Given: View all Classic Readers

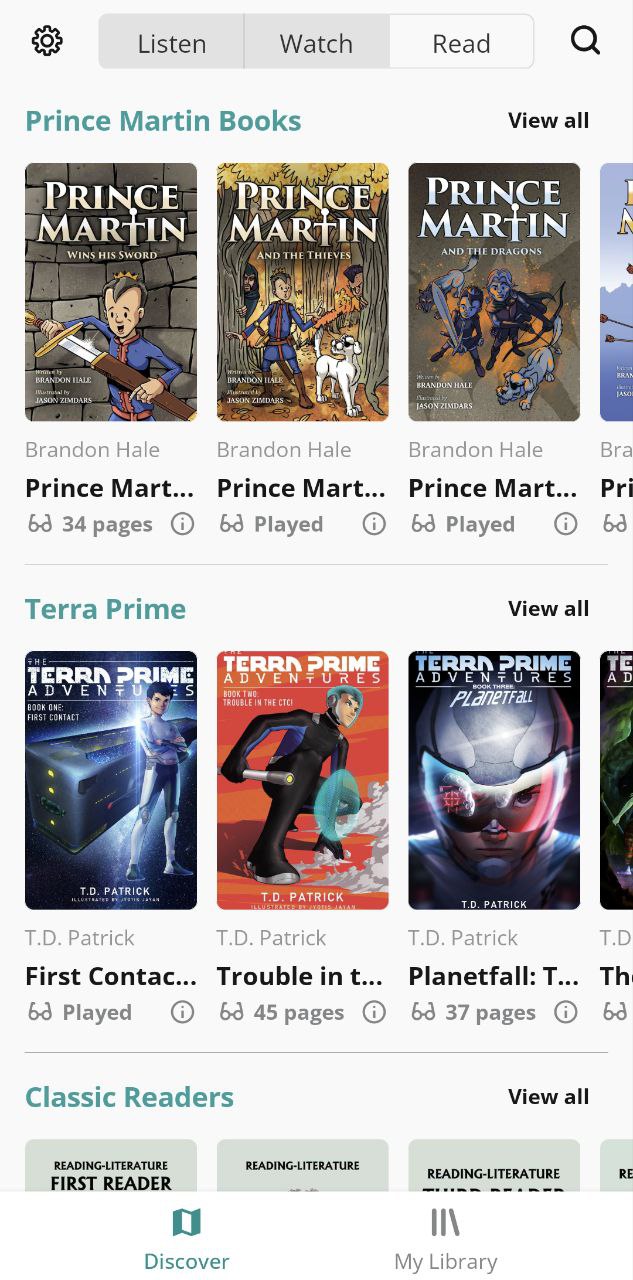Looking at the screenshot, I should click(548, 1097).
